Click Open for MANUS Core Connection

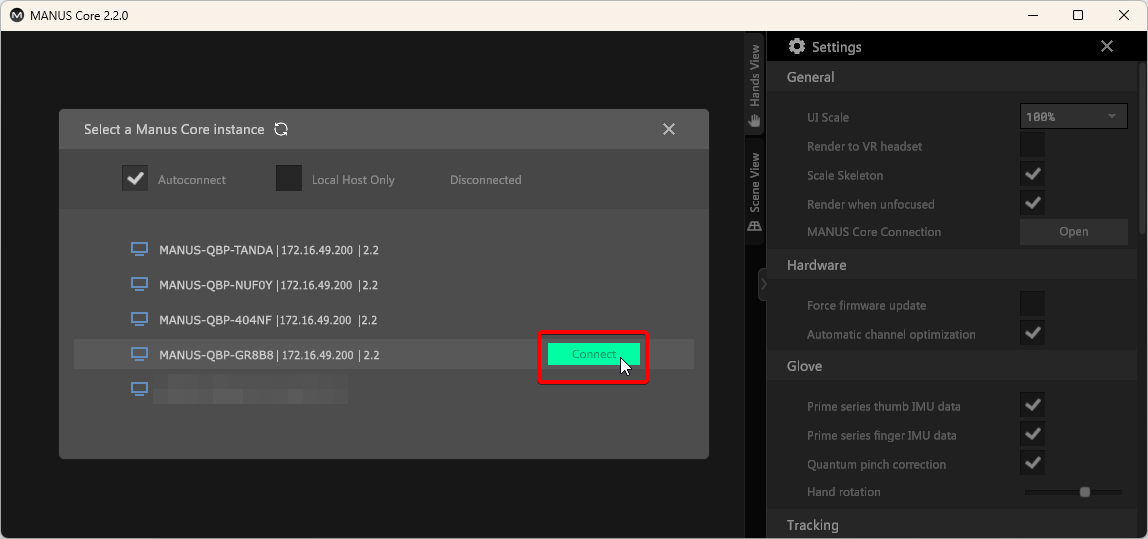pyautogui.click(x=1073, y=232)
